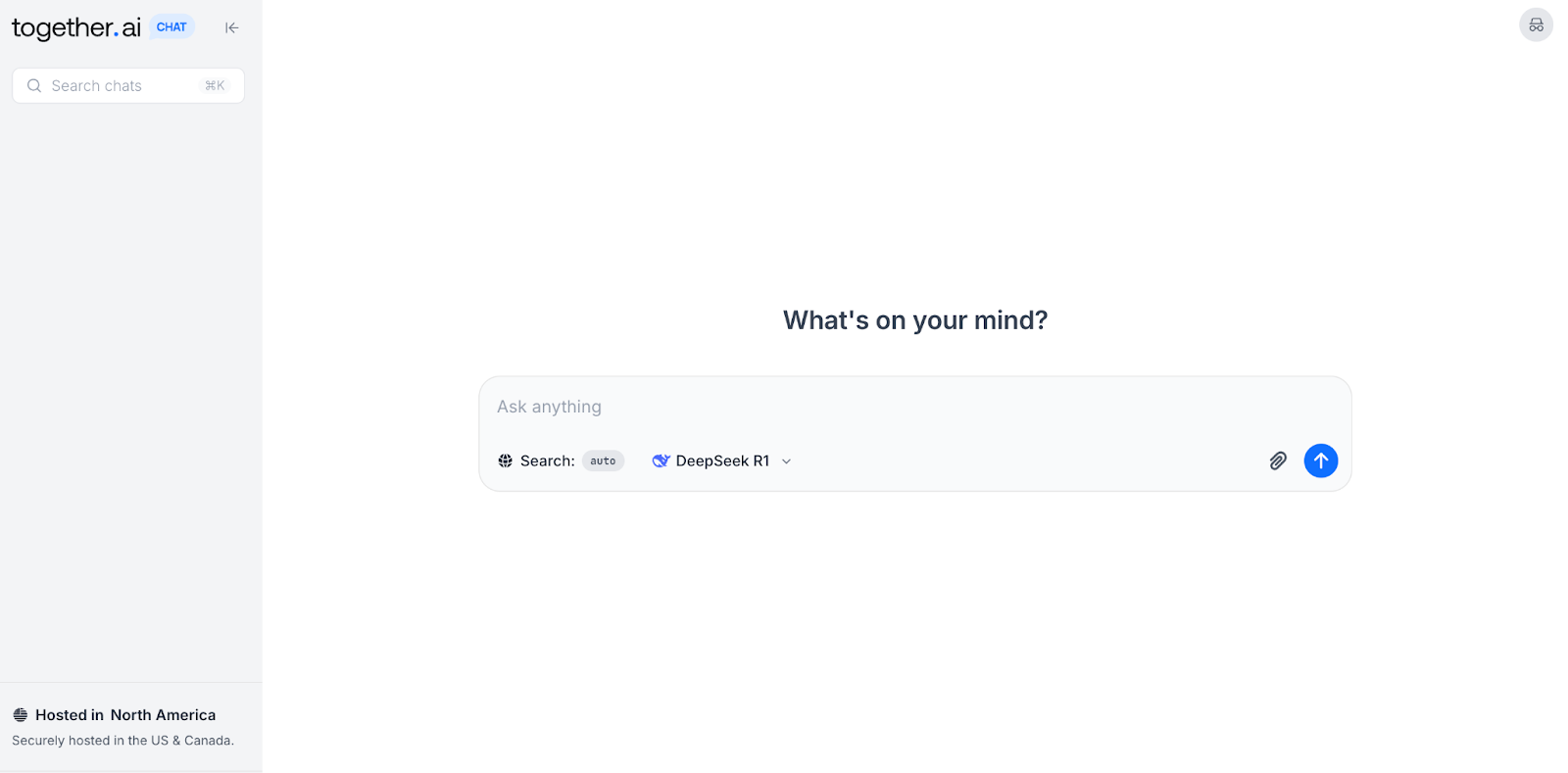Click the 'Hosted in North America' text
The height and width of the screenshot is (773, 1568).
tap(125, 715)
